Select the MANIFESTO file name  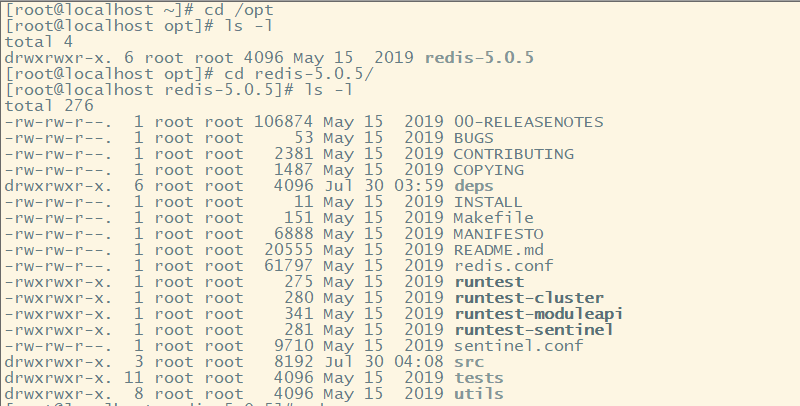click(x=498, y=234)
